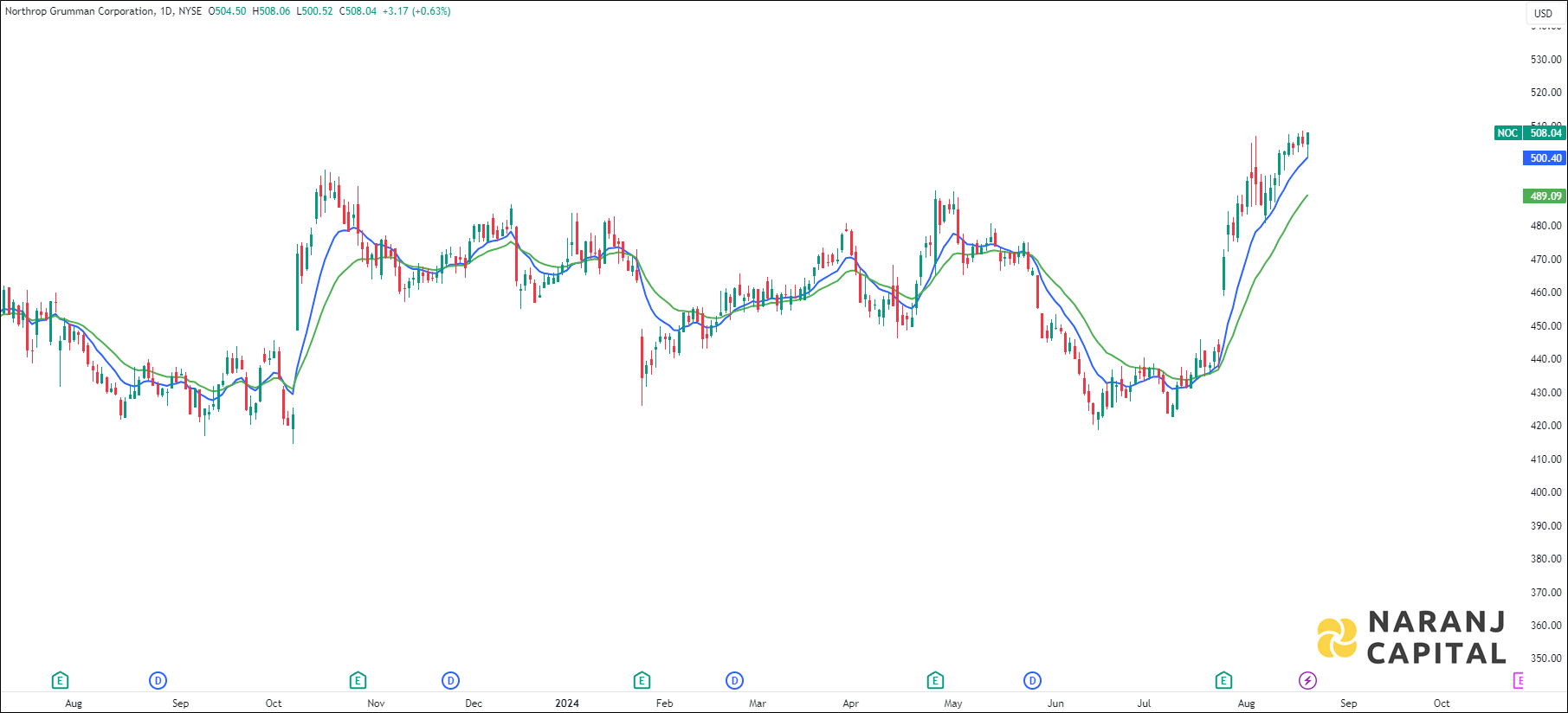Image resolution: width=1568 pixels, height=713 pixels.
Task: Click the 390.00 price scale label
Action: [x=1546, y=526]
